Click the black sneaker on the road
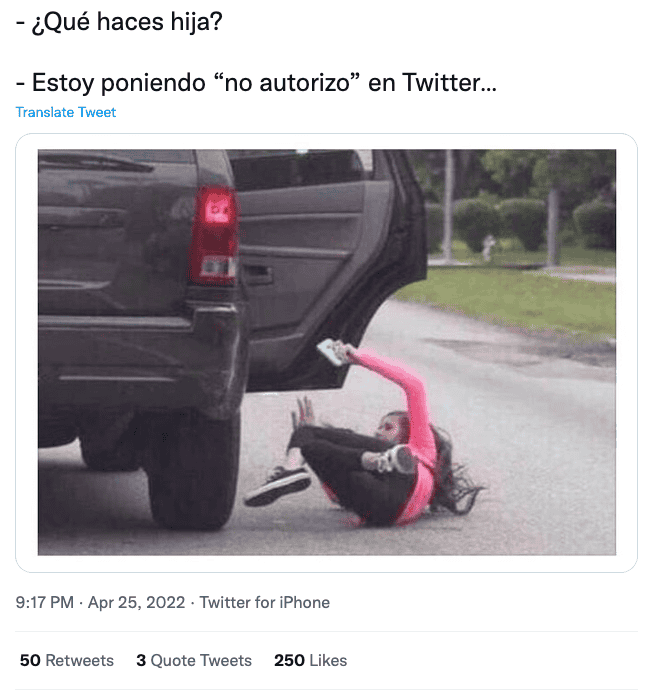Screen dimensions: 654x692 [x=278, y=486]
